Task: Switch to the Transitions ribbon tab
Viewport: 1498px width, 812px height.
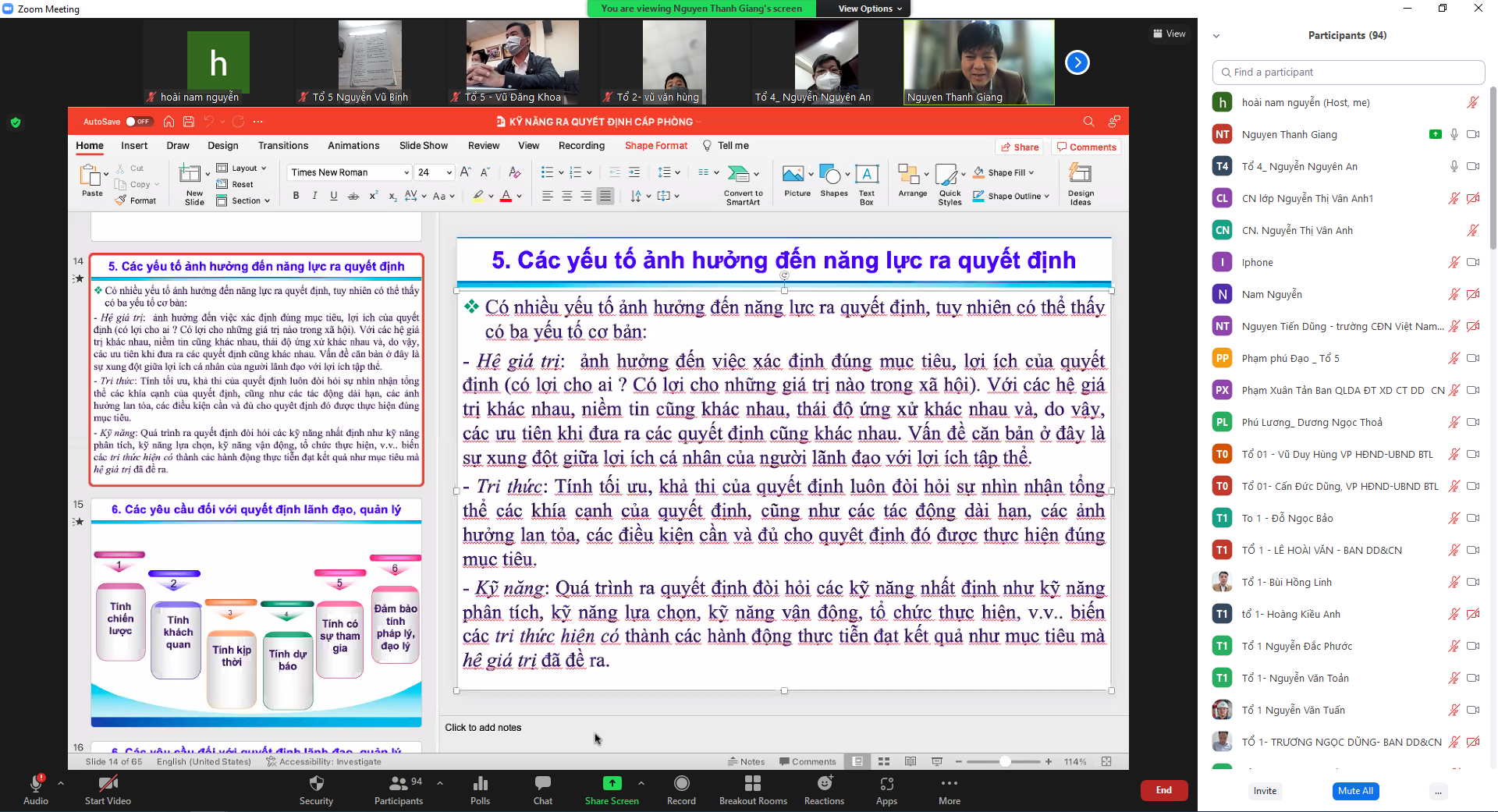Action: [x=282, y=146]
